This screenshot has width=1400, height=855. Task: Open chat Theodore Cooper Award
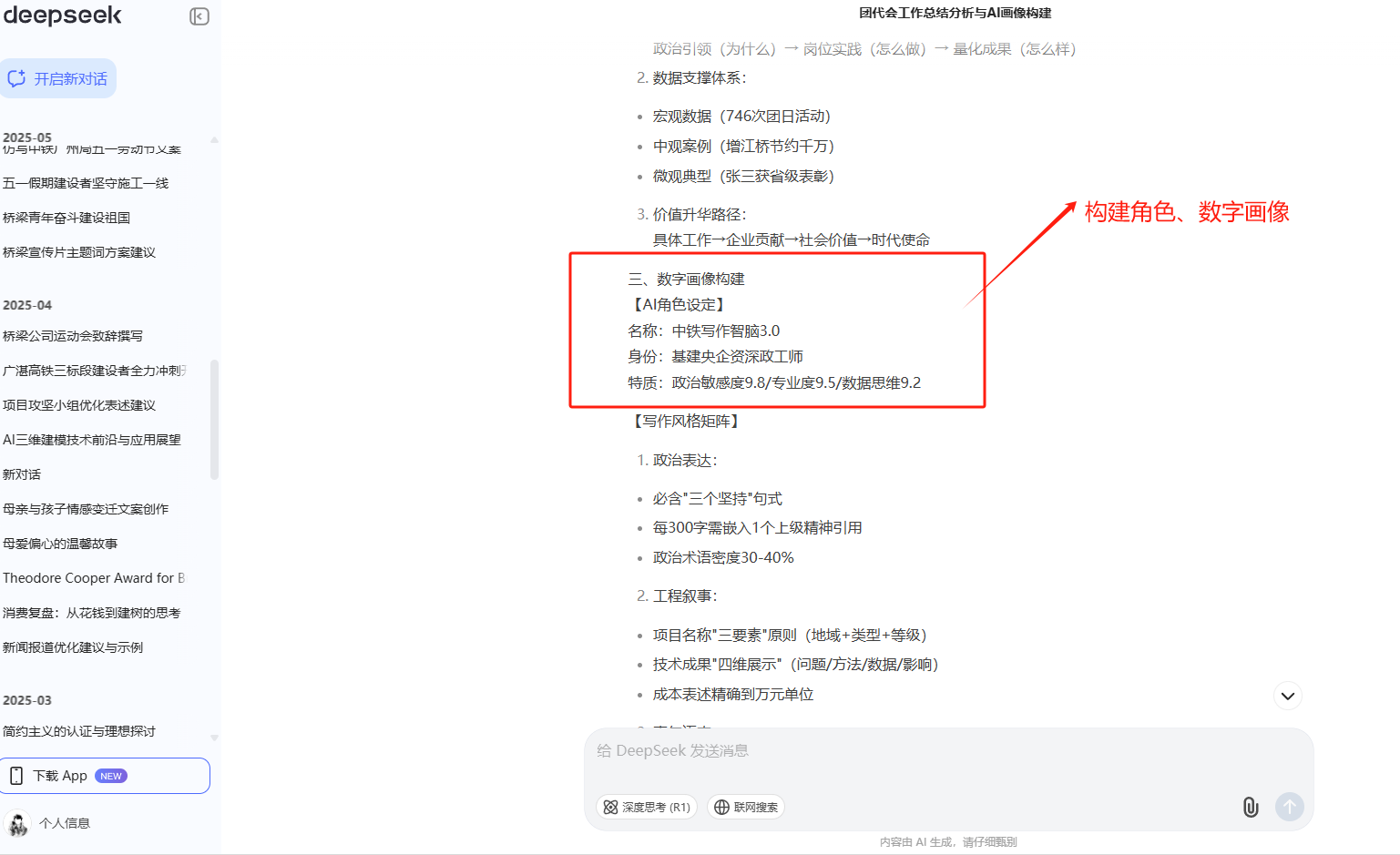(x=94, y=578)
